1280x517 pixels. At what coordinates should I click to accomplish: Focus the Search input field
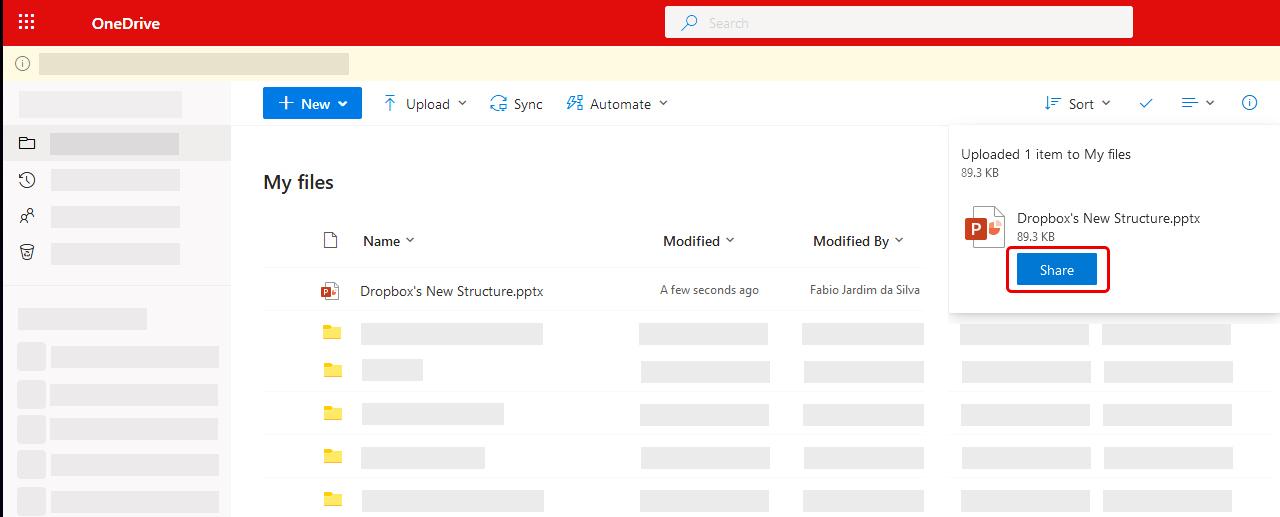click(898, 22)
